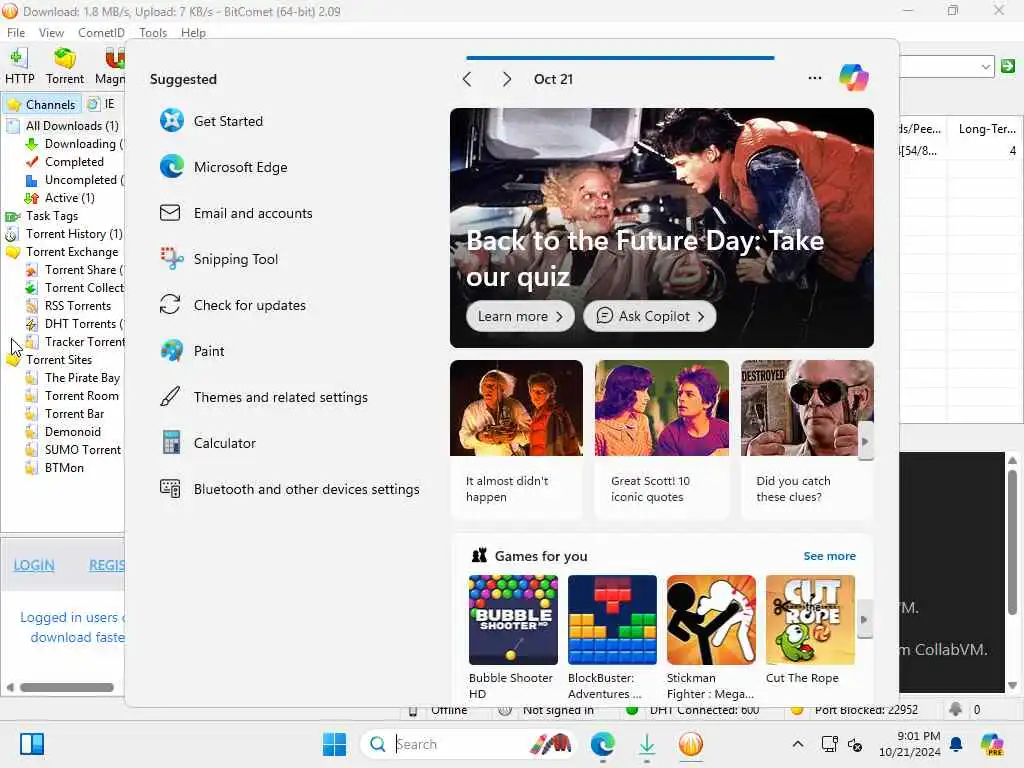Open the It almost didn't happen card
Screen dimensions: 1024x768
tap(516, 438)
